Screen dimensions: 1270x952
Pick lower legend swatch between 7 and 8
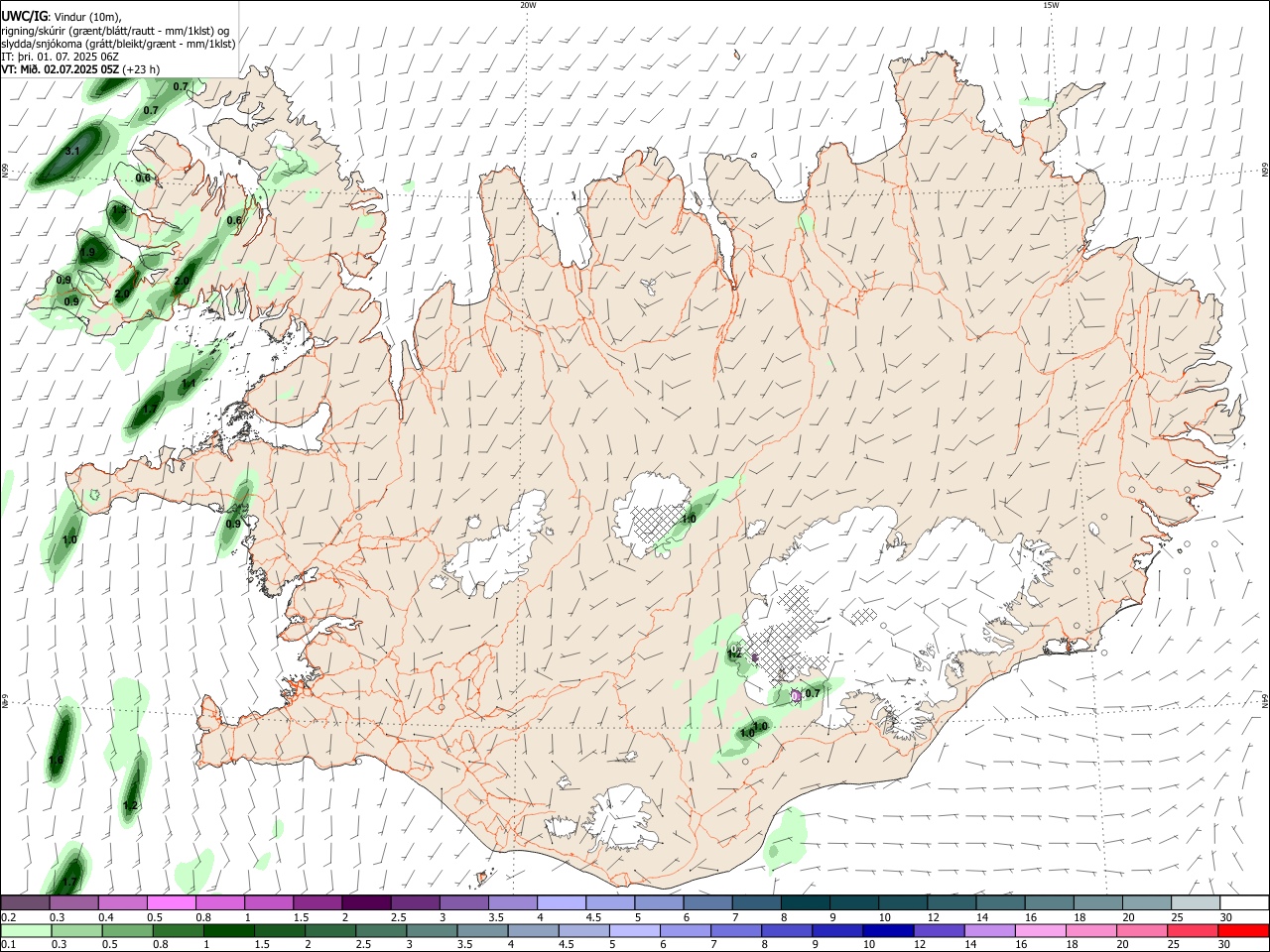click(738, 930)
